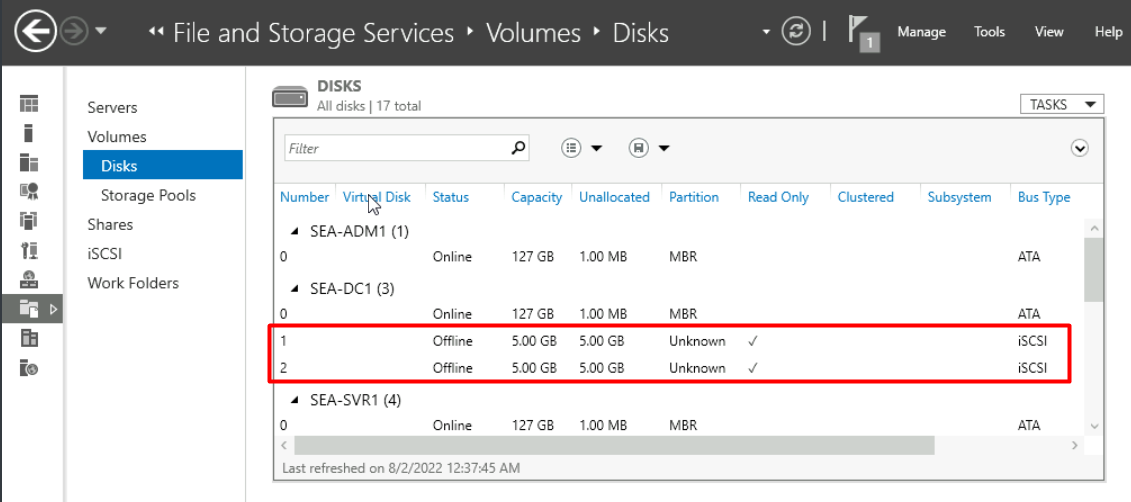Image resolution: width=1131 pixels, height=502 pixels.
Task: Collapse the SEA-DC1 (3) group
Action: [294, 289]
